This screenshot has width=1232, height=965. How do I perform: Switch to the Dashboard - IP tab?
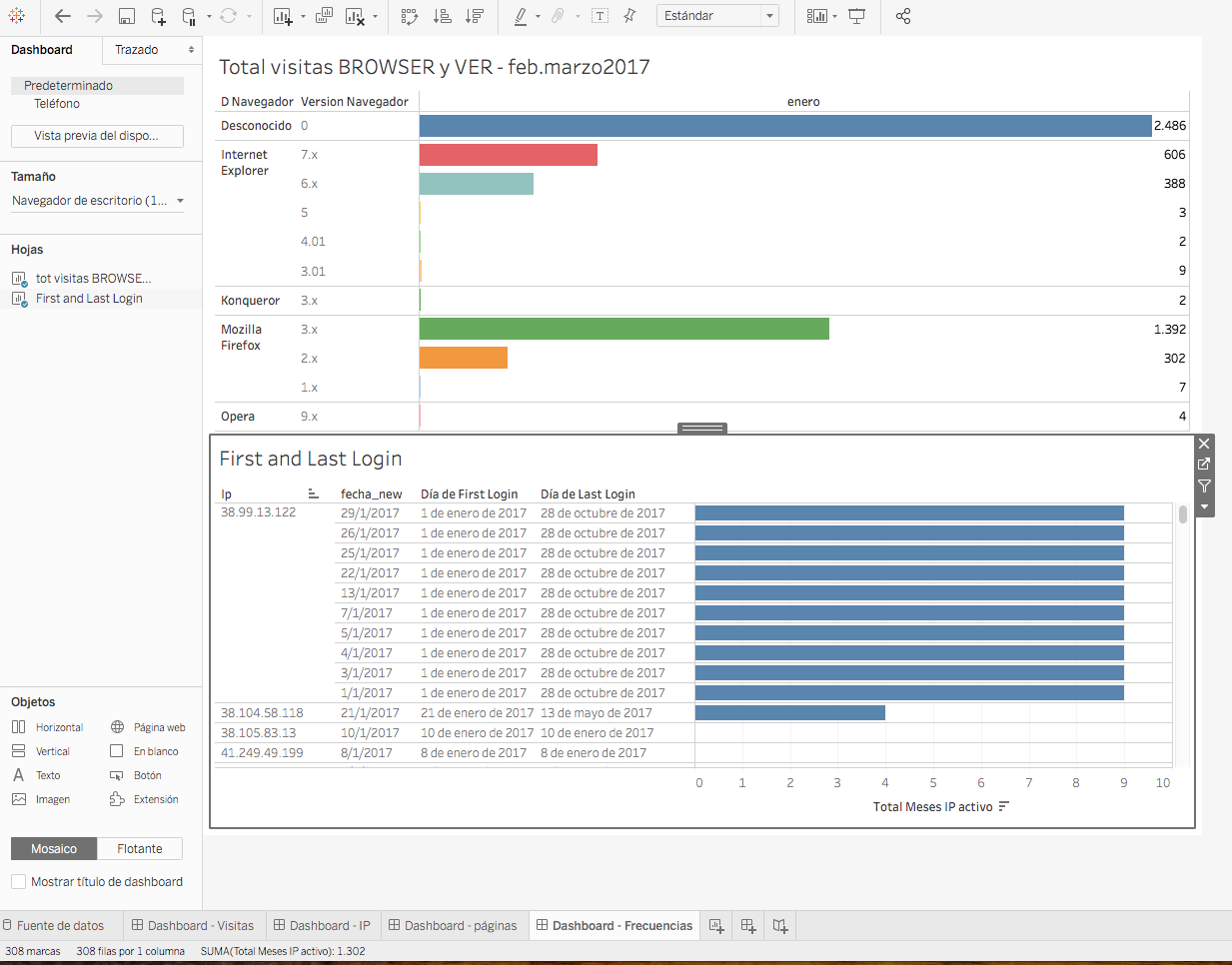pyautogui.click(x=322, y=925)
